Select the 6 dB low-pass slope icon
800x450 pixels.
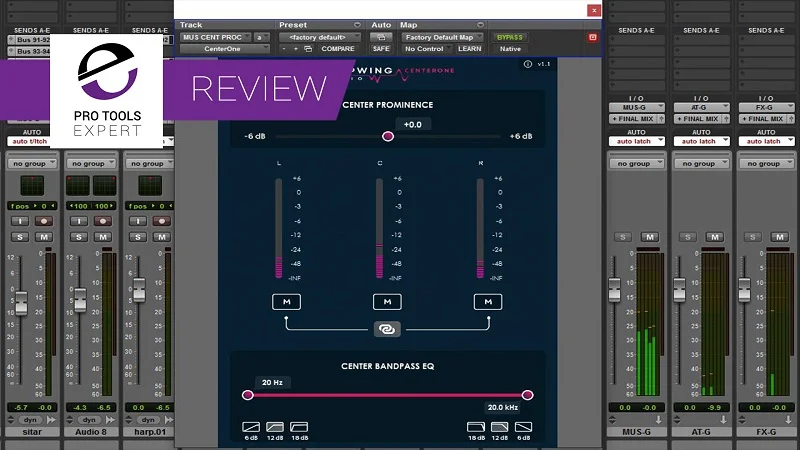(x=523, y=427)
